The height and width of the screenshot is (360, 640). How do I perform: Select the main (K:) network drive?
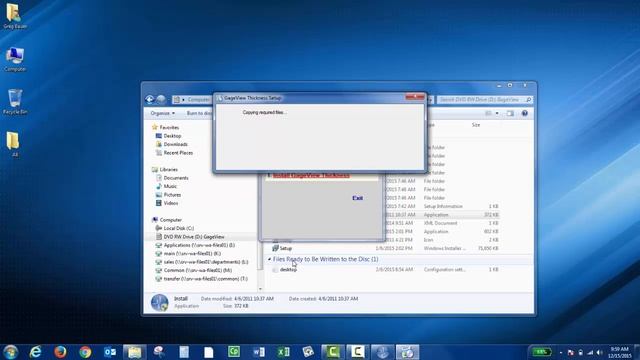coord(192,253)
